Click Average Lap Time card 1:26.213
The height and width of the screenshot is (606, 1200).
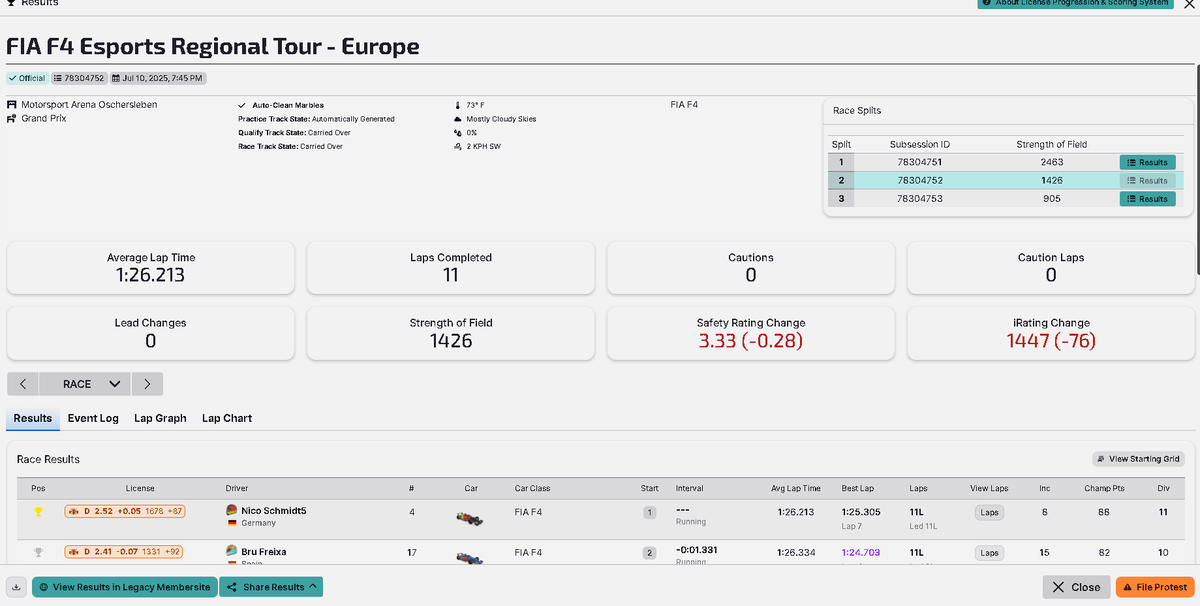click(150, 267)
